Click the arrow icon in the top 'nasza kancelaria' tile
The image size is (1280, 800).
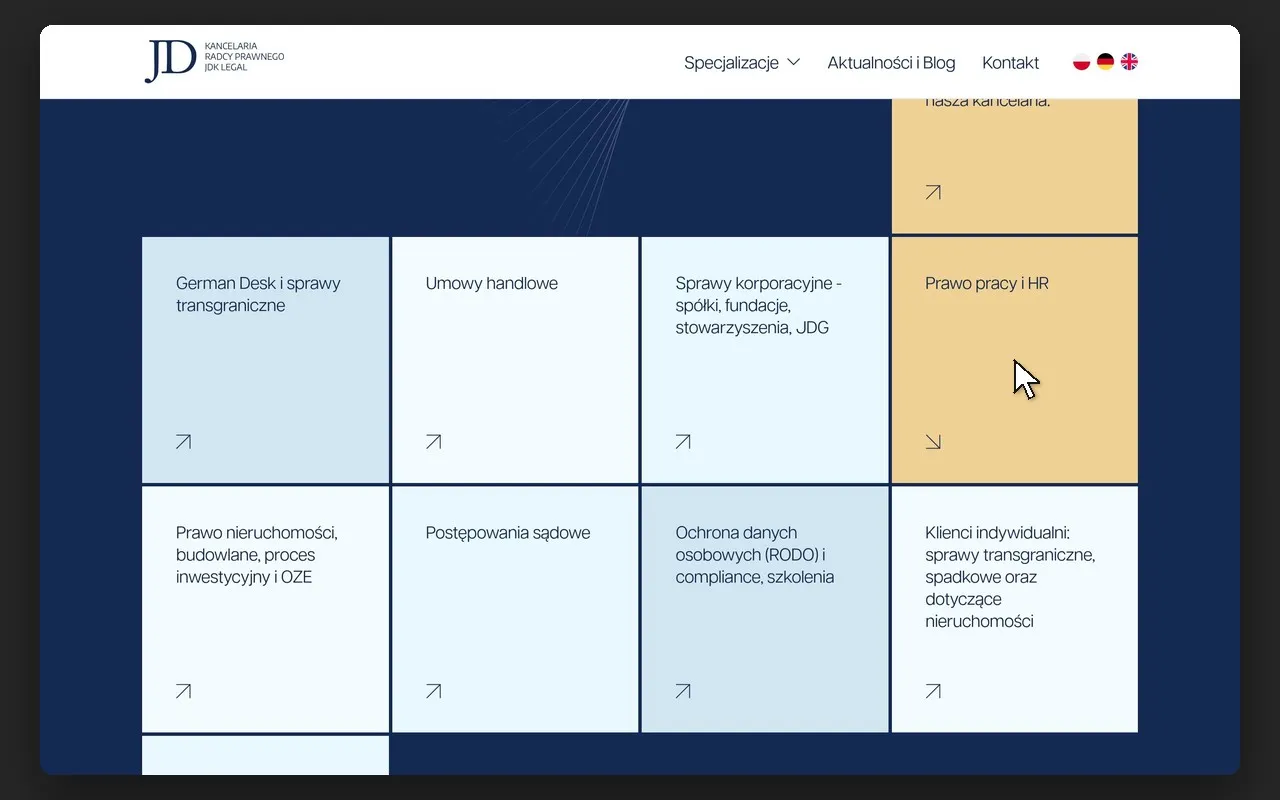(933, 192)
